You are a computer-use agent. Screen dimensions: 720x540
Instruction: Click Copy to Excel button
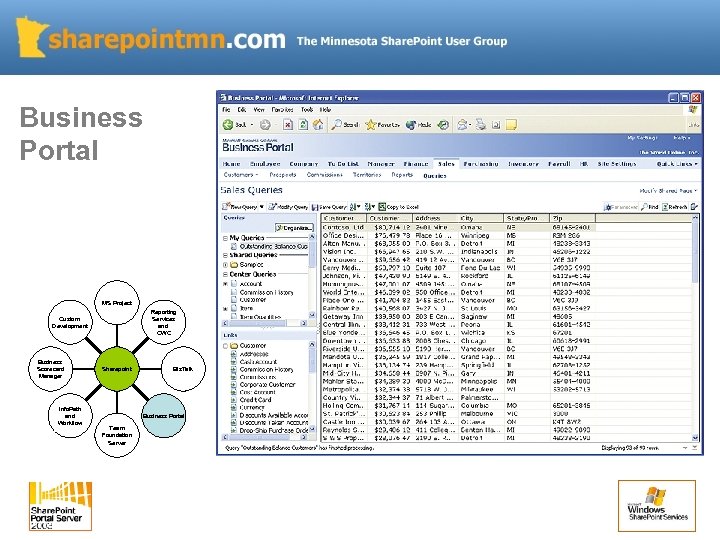[x=399, y=207]
